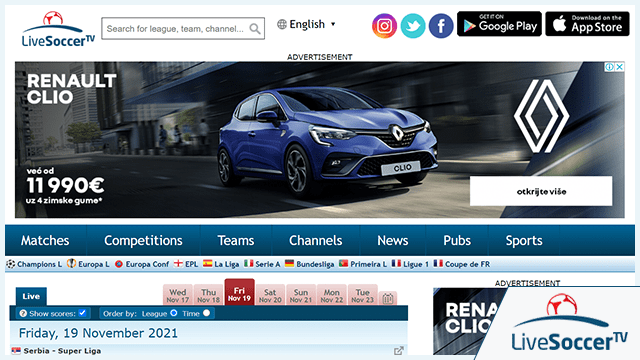Open Serbia Super Liga external link icon
This screenshot has height=360, width=640.
(x=399, y=351)
